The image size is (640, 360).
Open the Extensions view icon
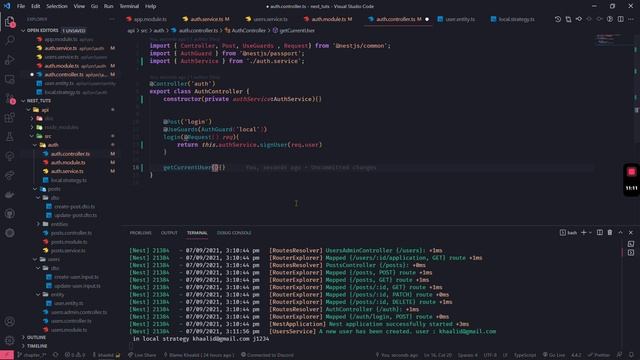(x=10, y=118)
